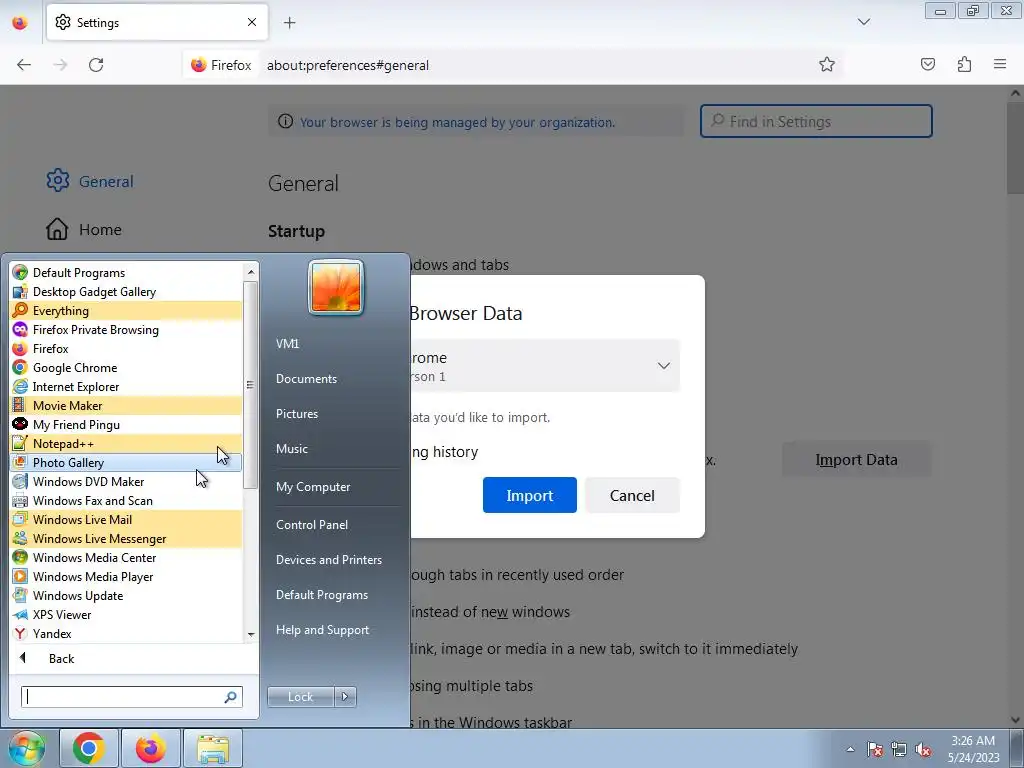Click the user account picture in Start menu

336,287
